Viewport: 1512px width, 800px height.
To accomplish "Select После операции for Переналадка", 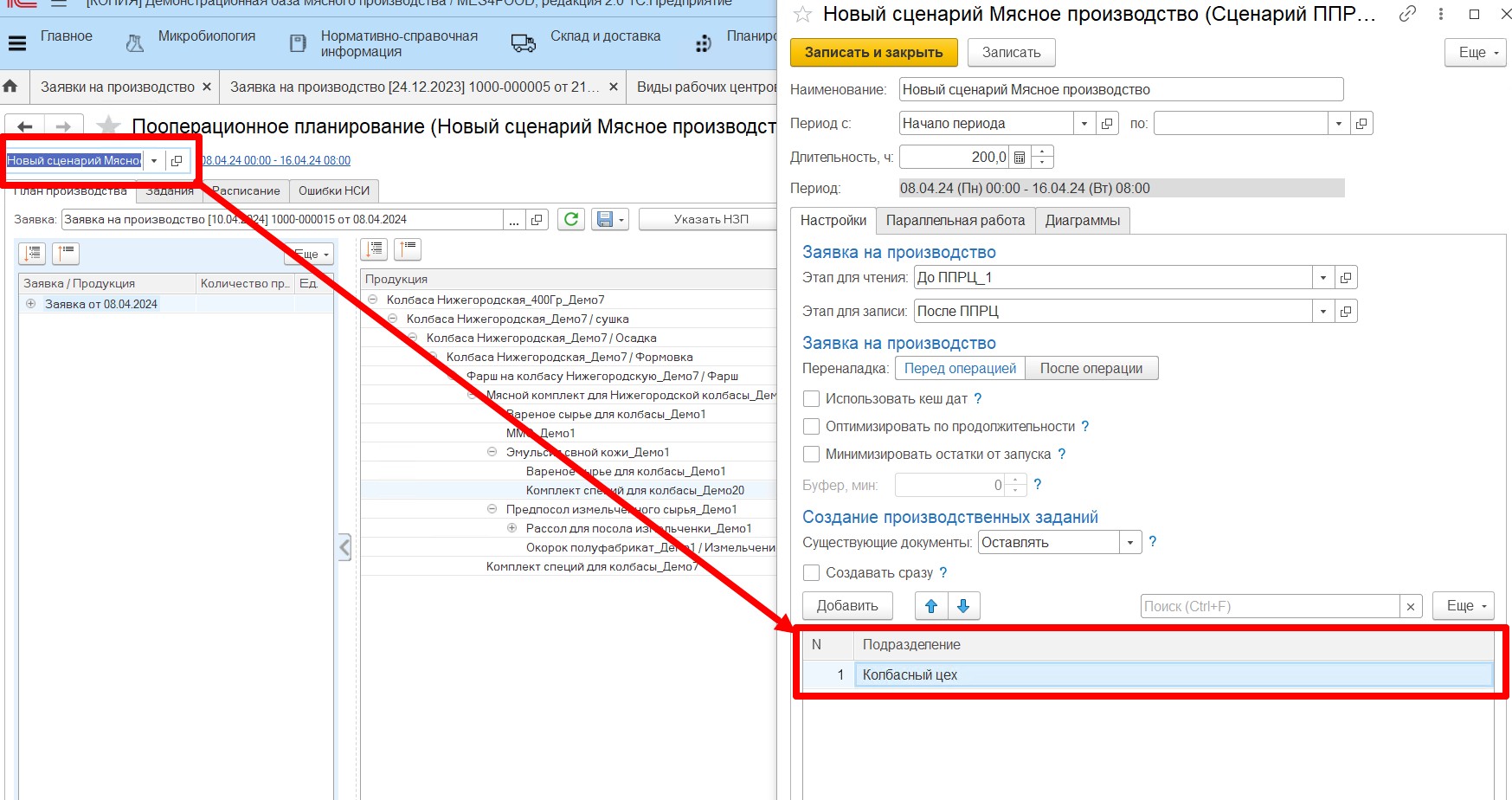I will (x=1091, y=369).
